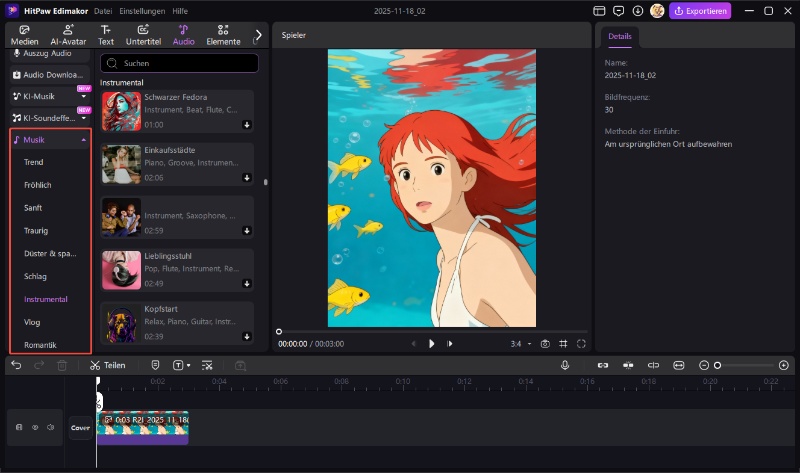
Task: Open the AI-Avatar tab
Action: point(68,35)
